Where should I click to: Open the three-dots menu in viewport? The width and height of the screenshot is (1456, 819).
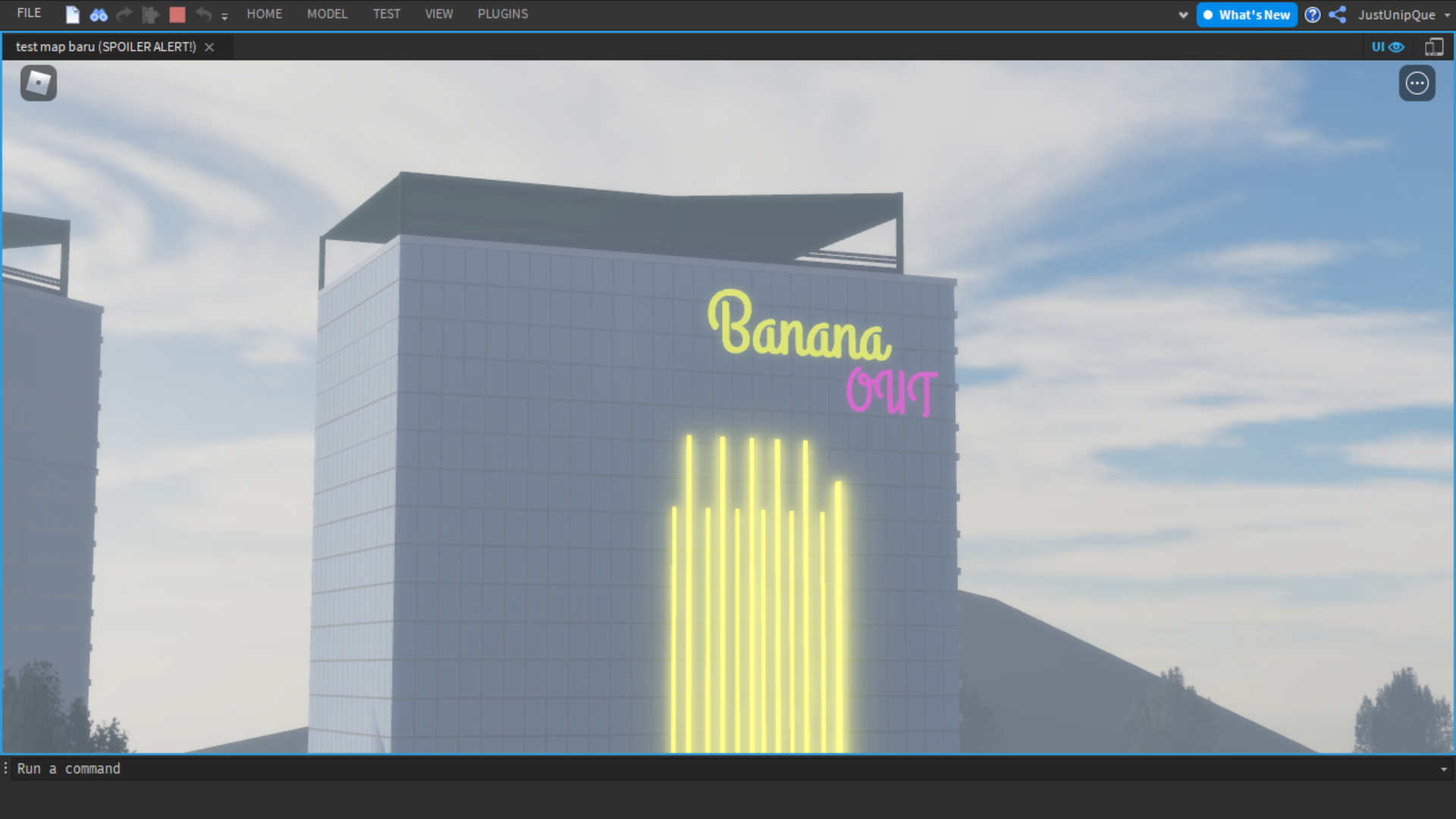(1417, 83)
